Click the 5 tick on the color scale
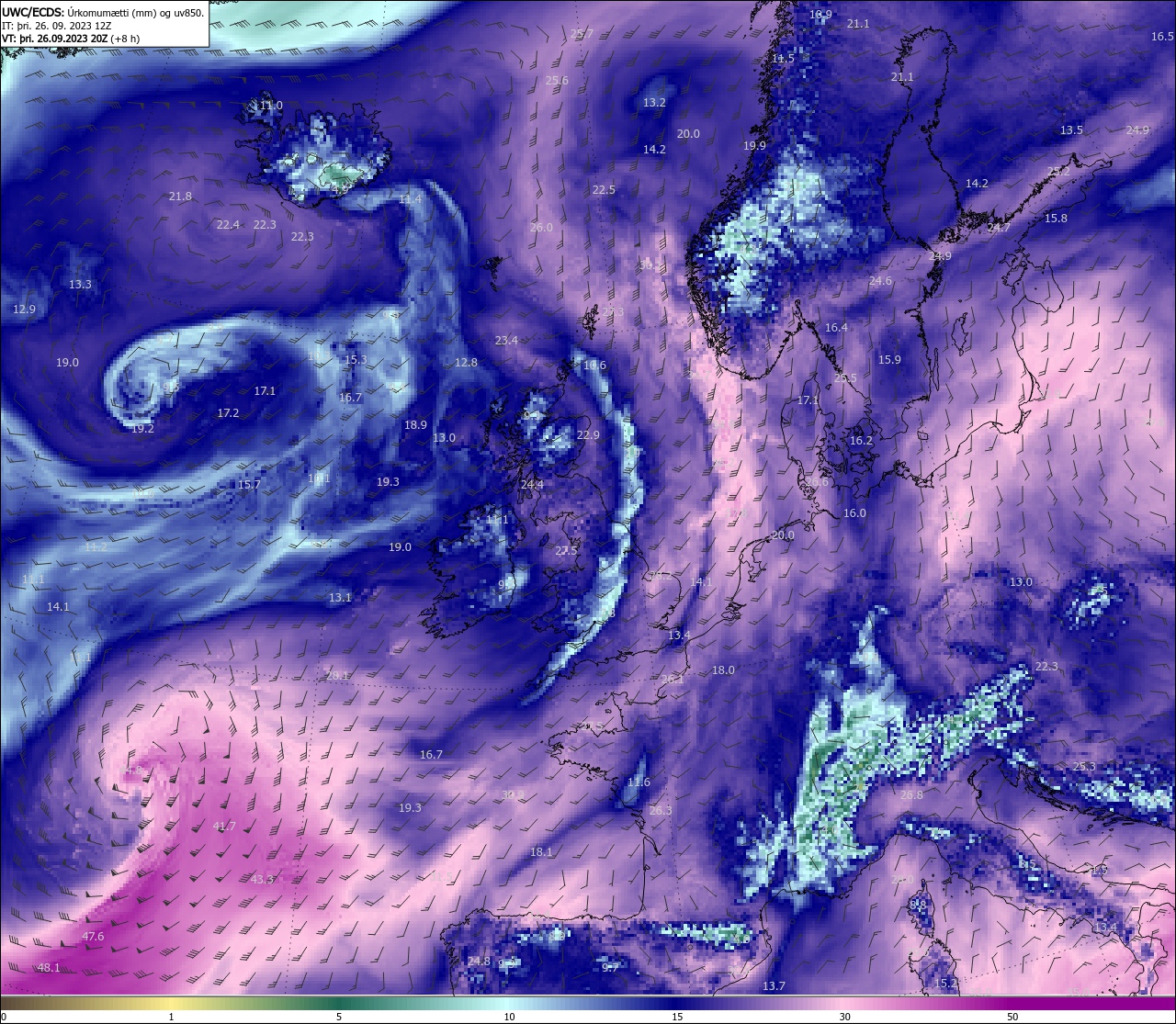This screenshot has width=1176, height=1024. pos(339,1017)
